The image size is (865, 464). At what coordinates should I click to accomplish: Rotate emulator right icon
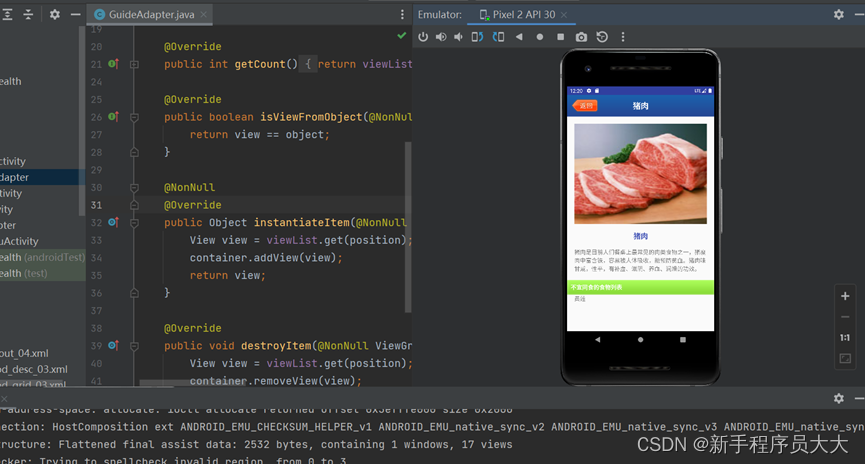(x=498, y=37)
